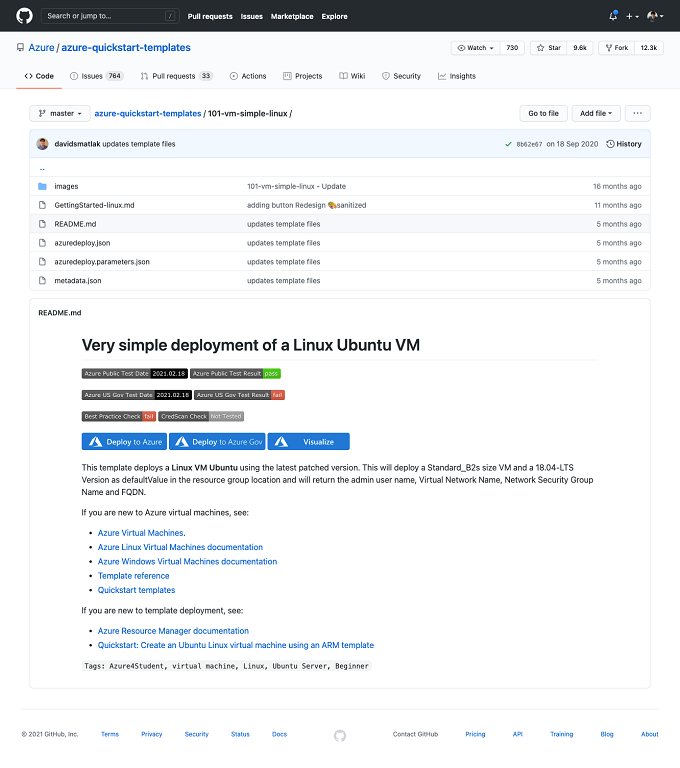Click the footer GitHub mark icon
Viewport: 680px width, 768px height.
tap(340, 735)
